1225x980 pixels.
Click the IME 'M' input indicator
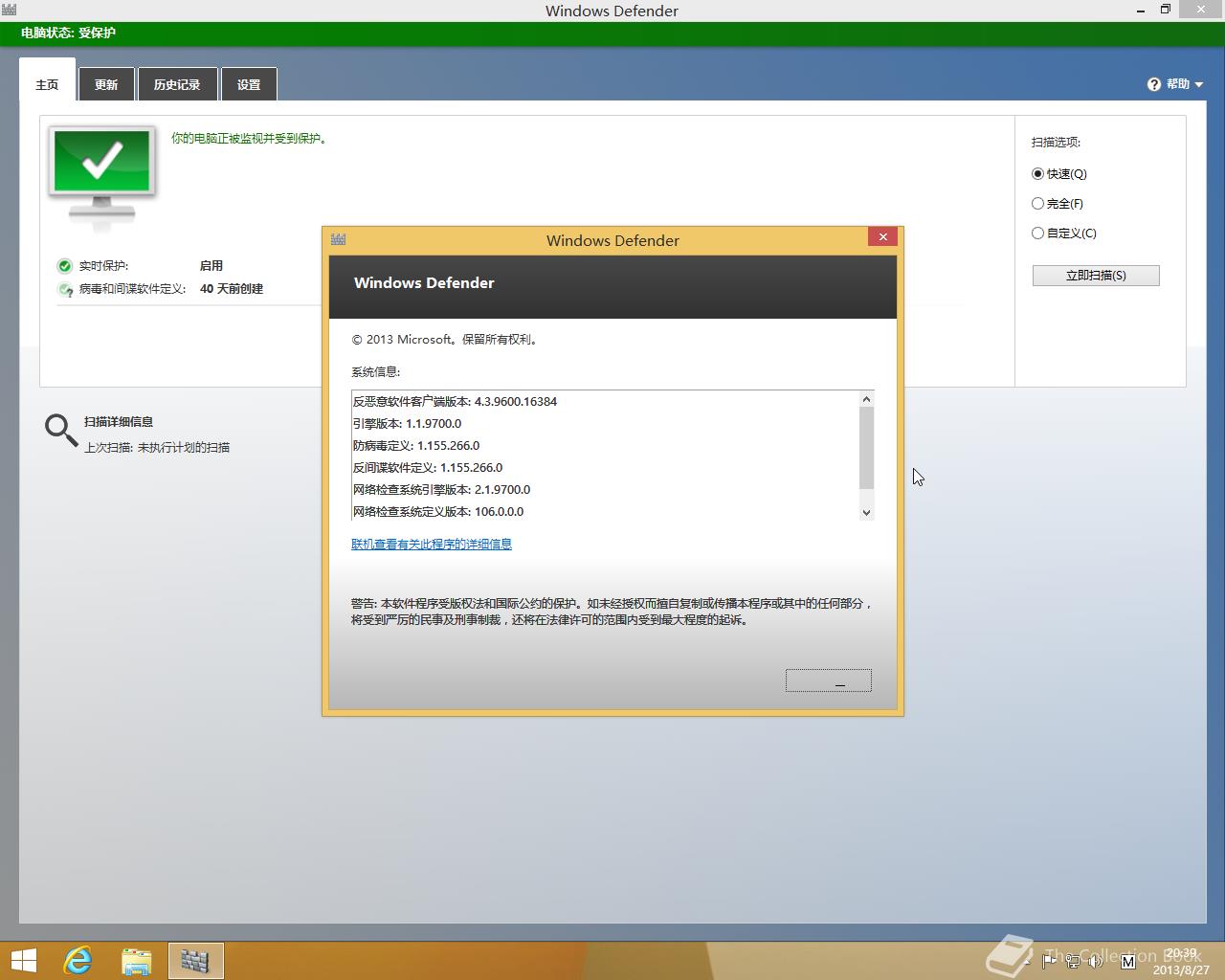(x=1126, y=960)
